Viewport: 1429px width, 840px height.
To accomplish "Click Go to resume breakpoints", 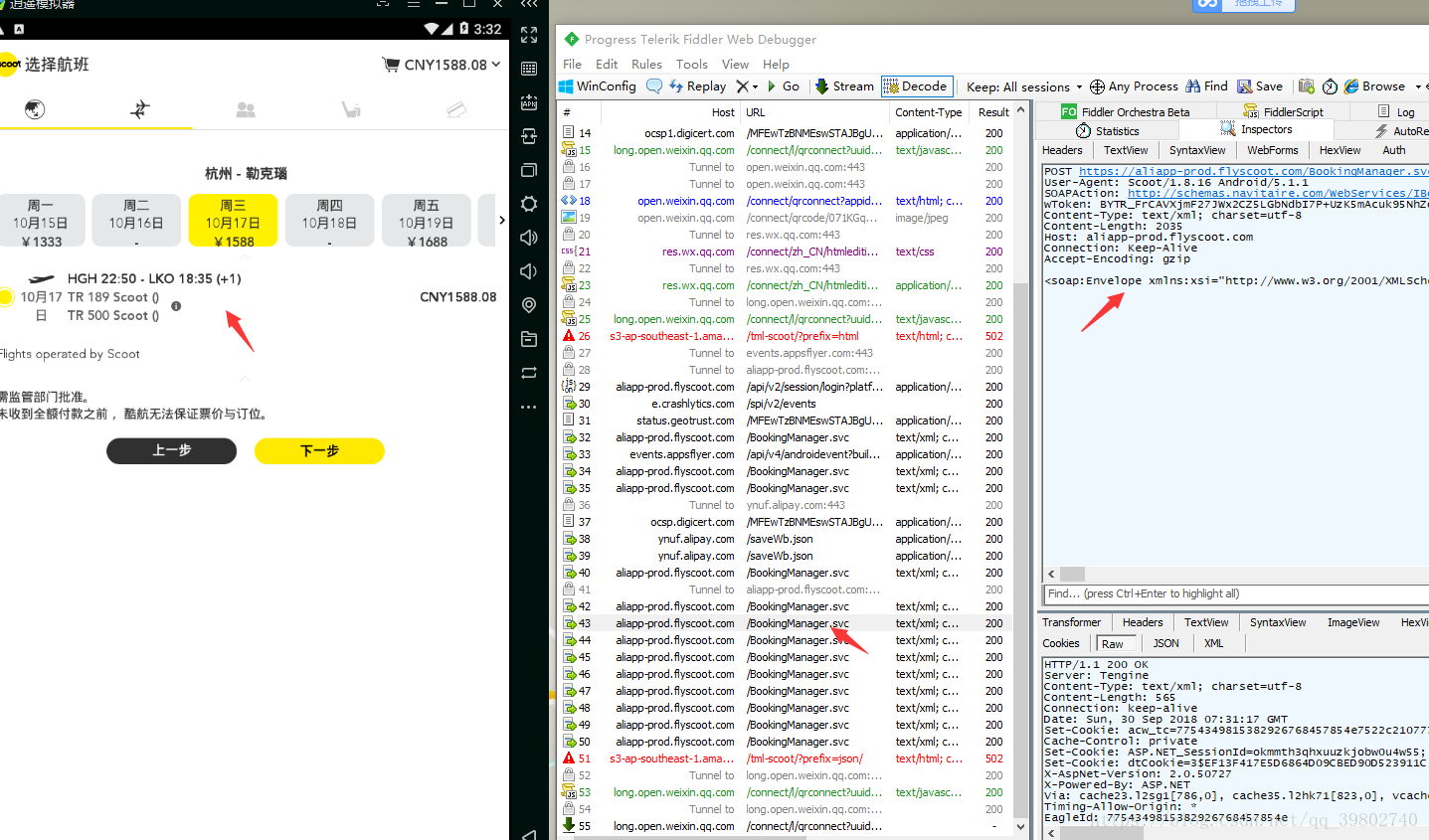I will pyautogui.click(x=784, y=86).
